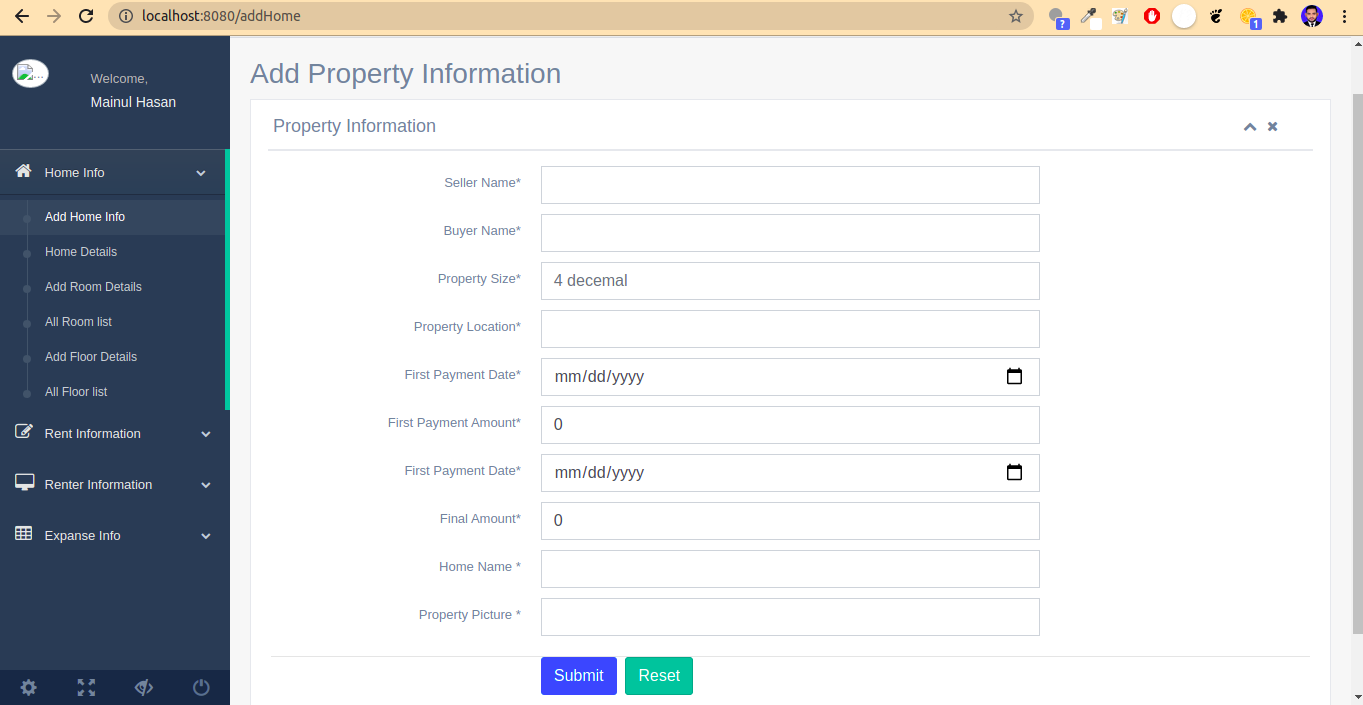
Task: Toggle fullscreen using the expand-arrows icon
Action: click(x=86, y=687)
